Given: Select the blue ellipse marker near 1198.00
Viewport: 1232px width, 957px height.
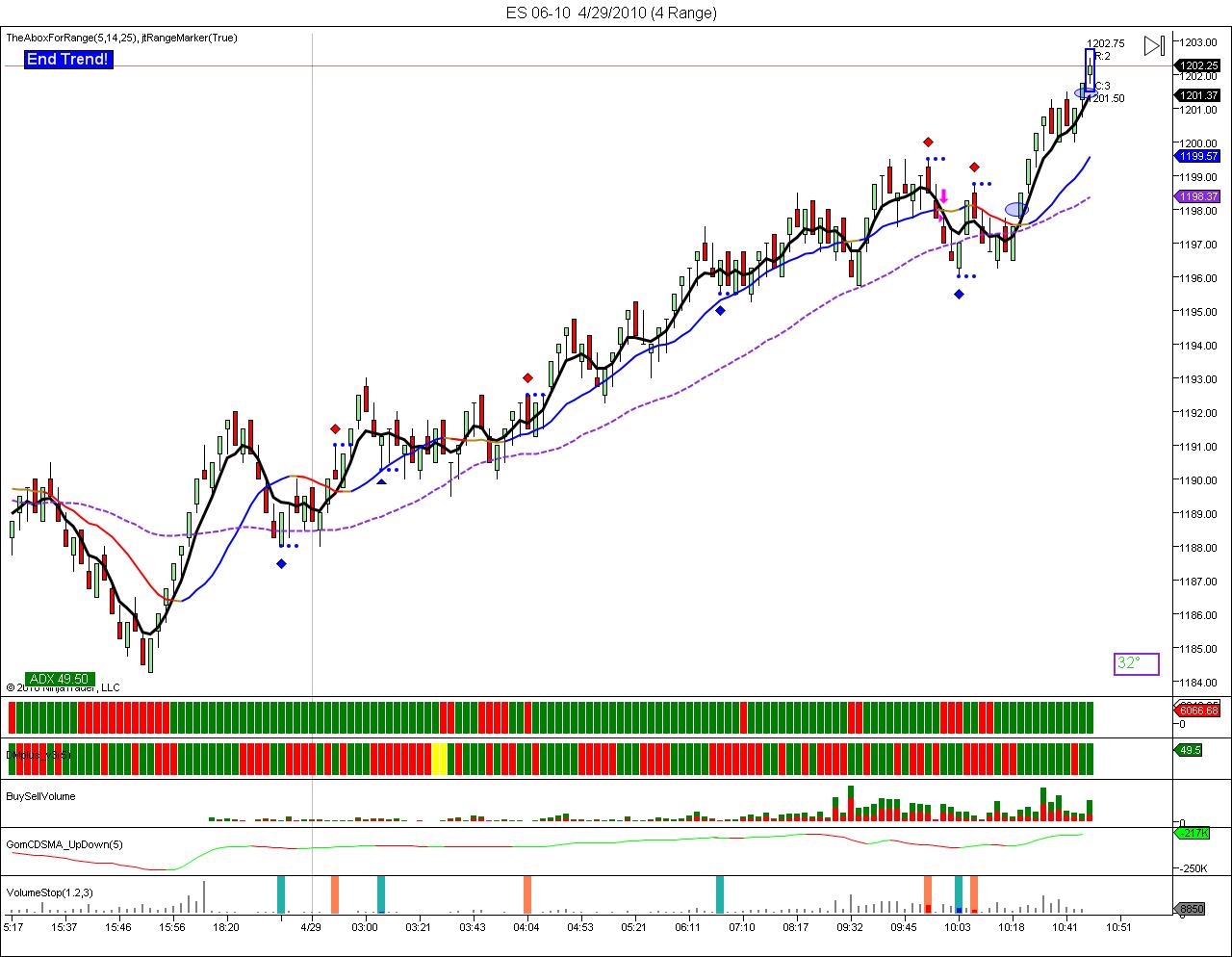Looking at the screenshot, I should 1016,209.
